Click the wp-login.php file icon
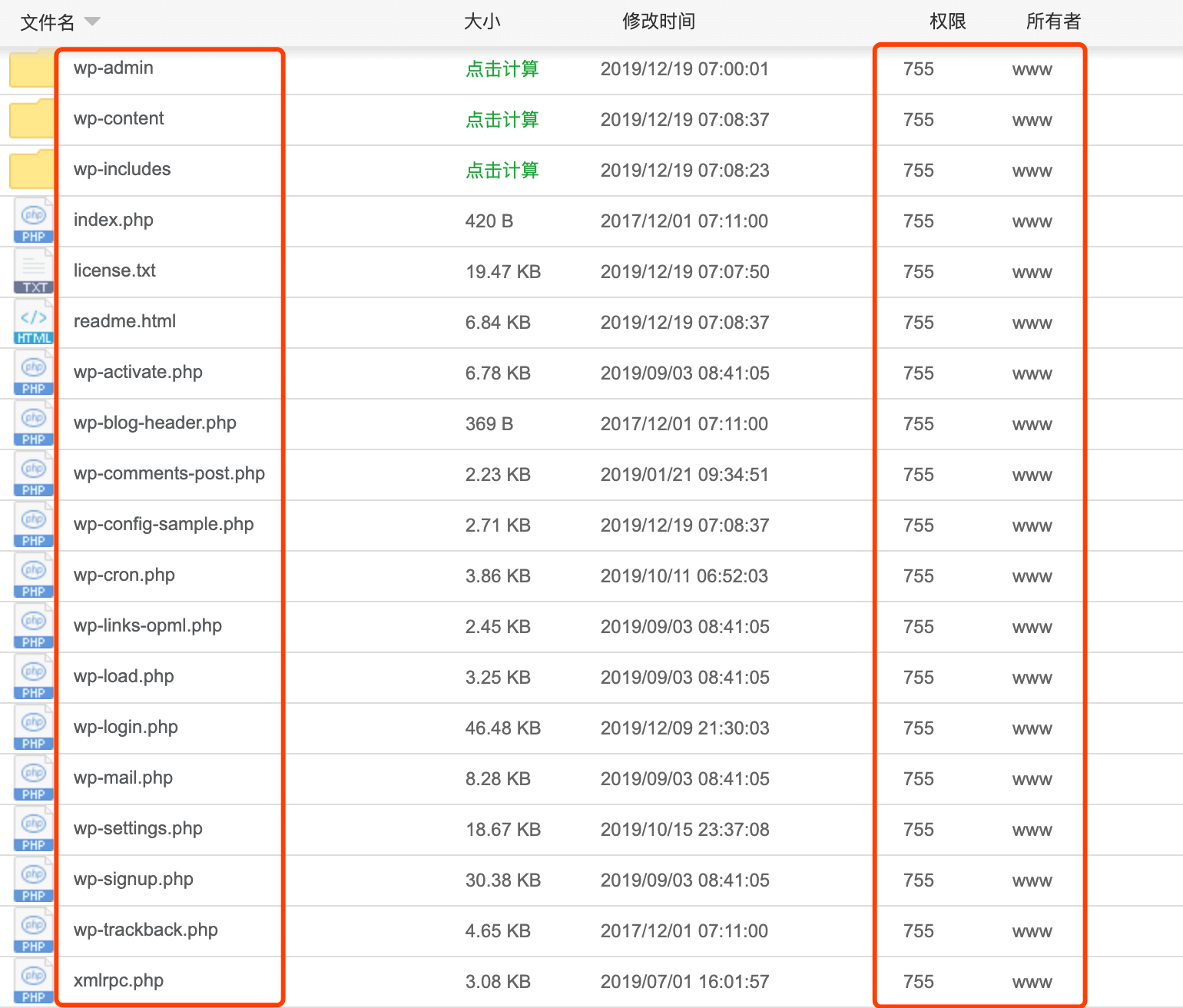Viewport: 1183px width, 1008px height. (x=34, y=728)
